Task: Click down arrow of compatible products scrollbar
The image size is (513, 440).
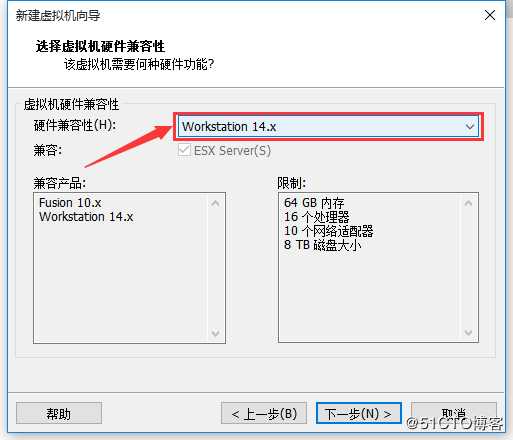Action: tap(215, 333)
